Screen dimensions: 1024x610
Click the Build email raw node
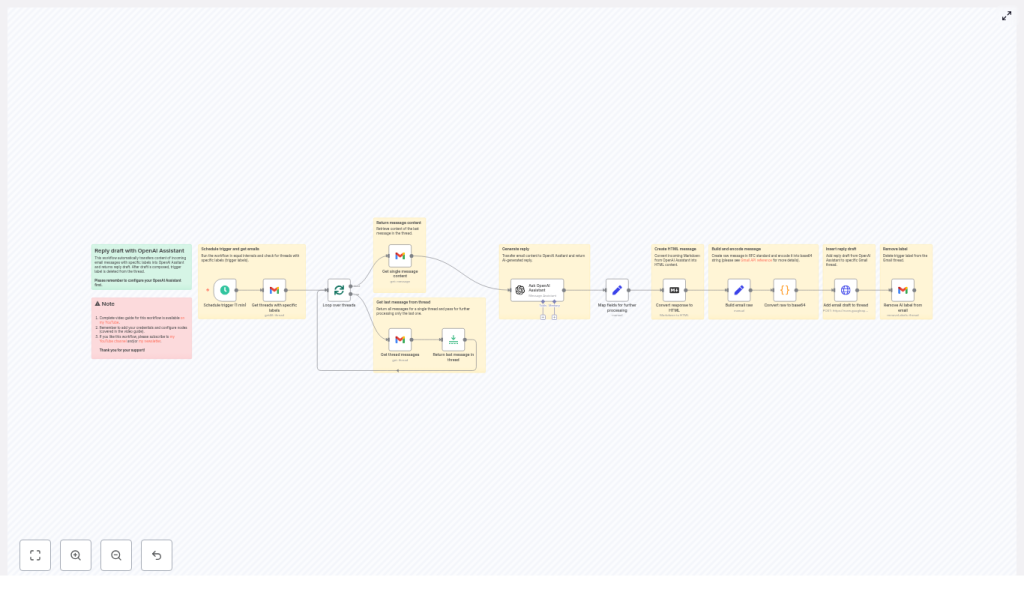pyautogui.click(x=738, y=290)
